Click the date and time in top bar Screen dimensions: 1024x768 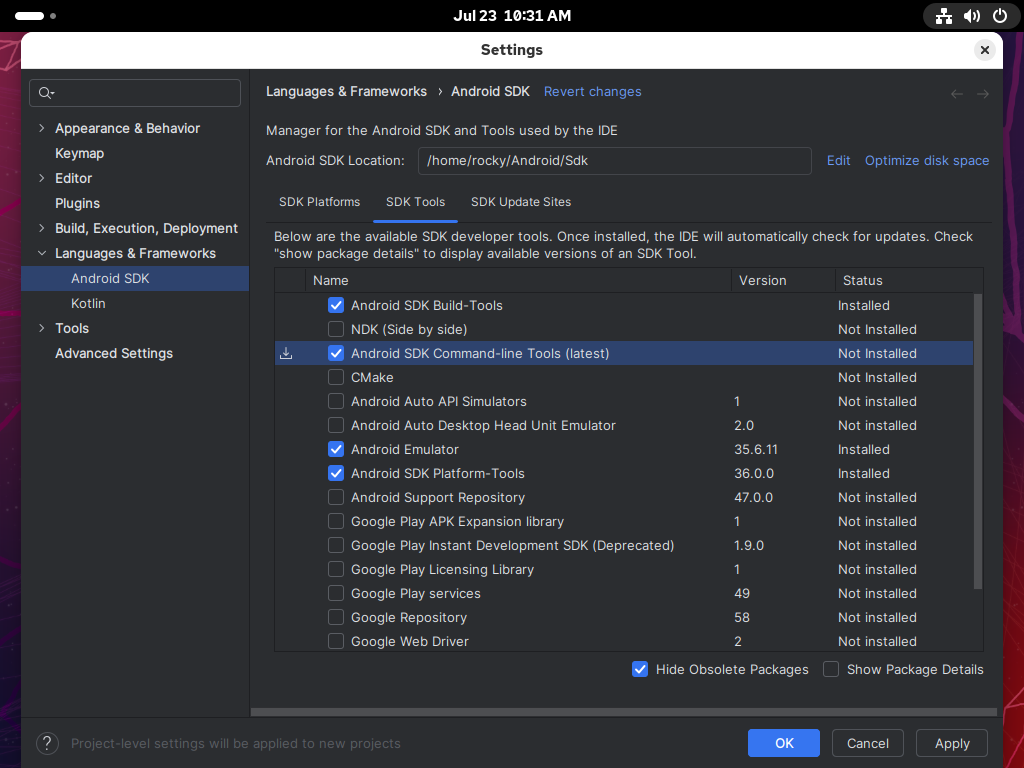point(512,16)
